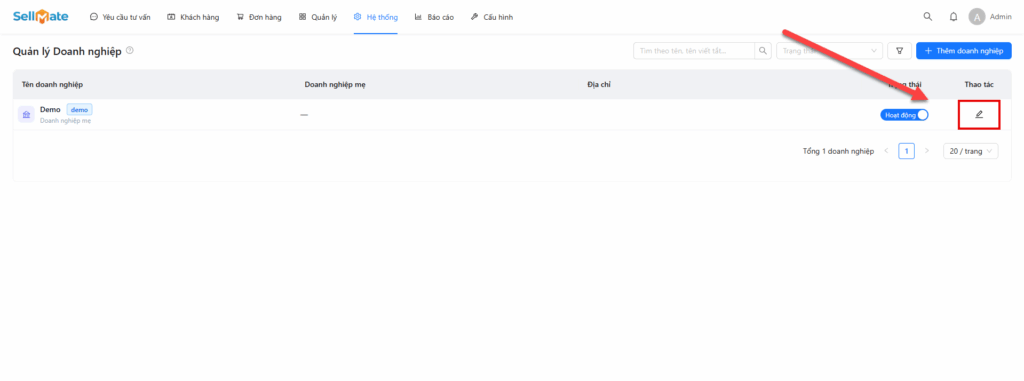Expand the Trạng thái filter dropdown
Image resolution: width=1024 pixels, height=381 pixels.
click(829, 50)
